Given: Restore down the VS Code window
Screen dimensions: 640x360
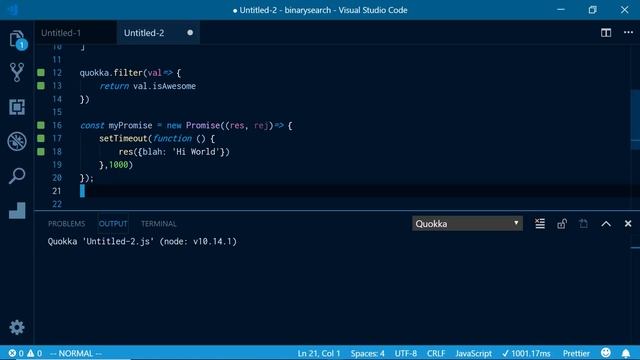Looking at the screenshot, I should pos(593,9).
